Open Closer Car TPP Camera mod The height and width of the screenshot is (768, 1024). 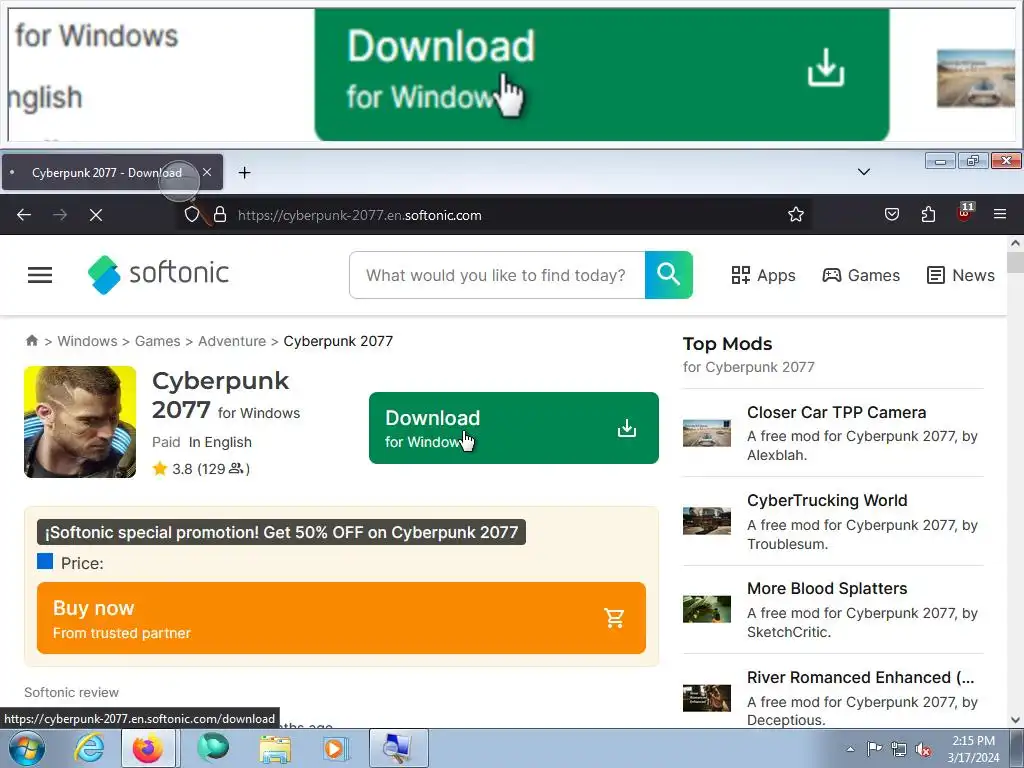click(837, 412)
